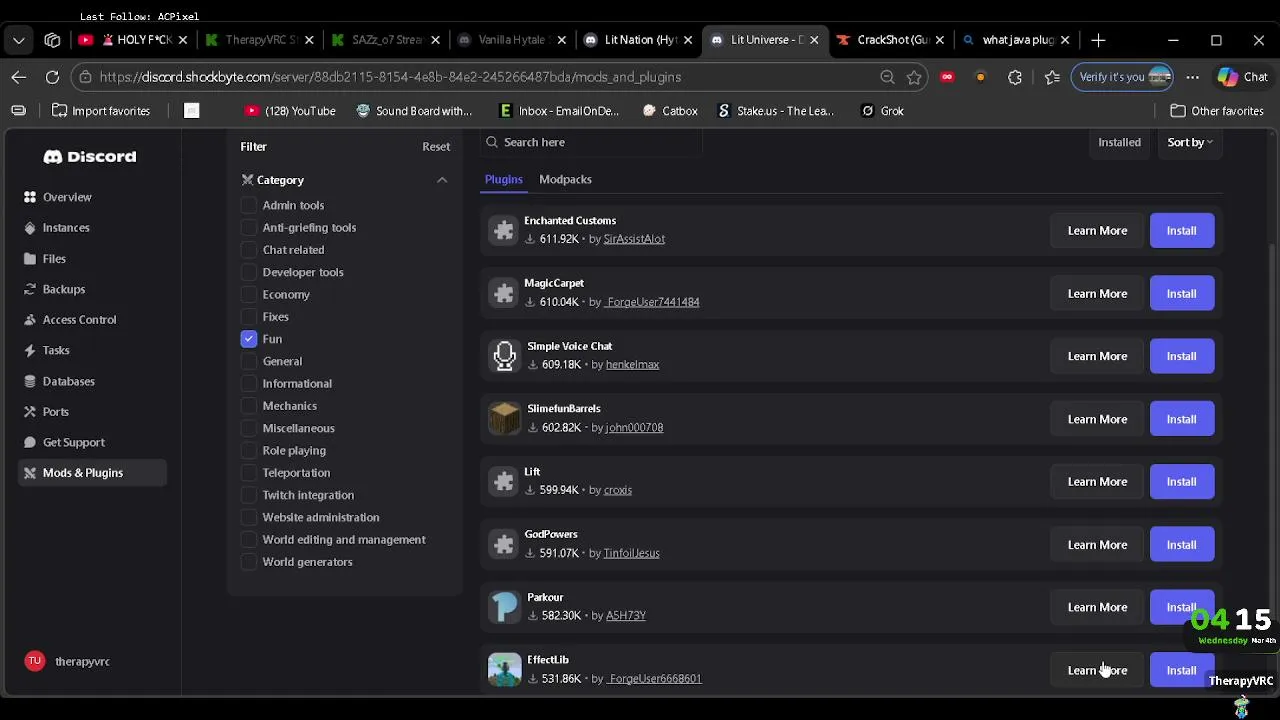Image resolution: width=1280 pixels, height=720 pixels.
Task: Open the Copilot Chat button
Action: [x=1242, y=77]
